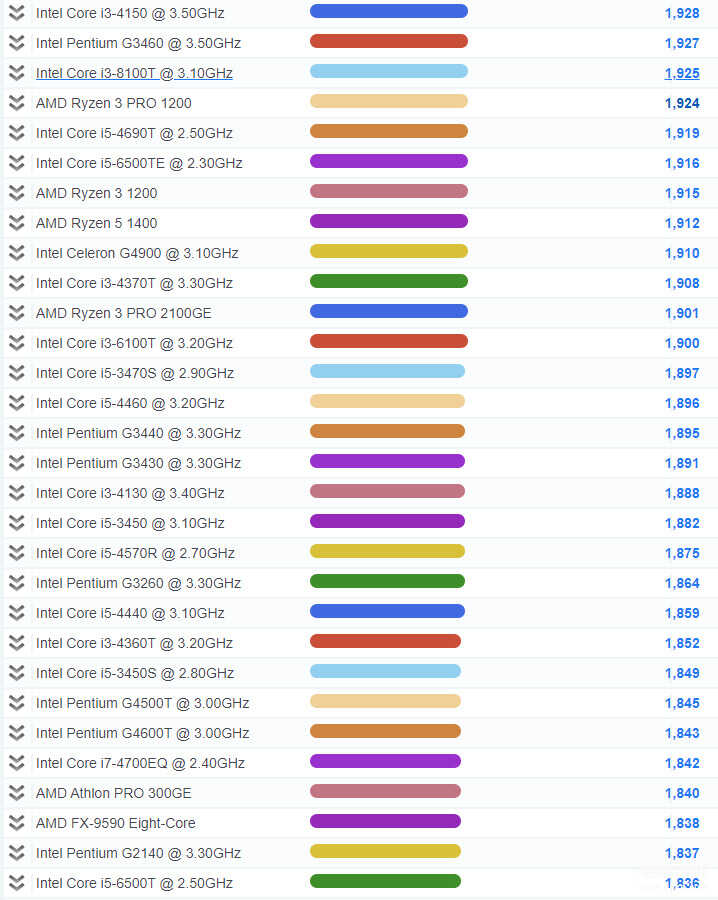The width and height of the screenshot is (718, 900).
Task: Click the 1,888 score for i3-4130
Action: [682, 493]
